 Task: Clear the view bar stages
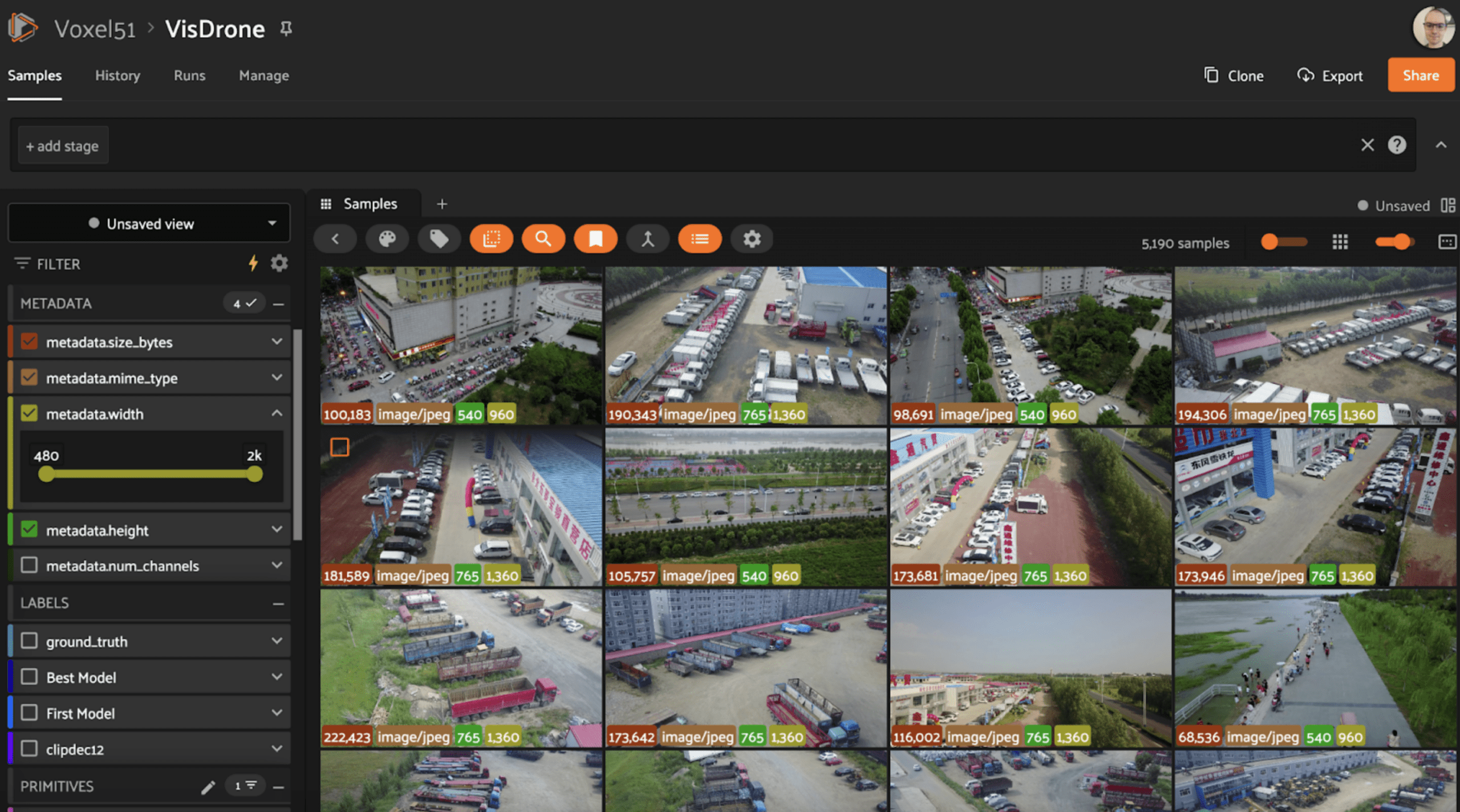click(1367, 145)
